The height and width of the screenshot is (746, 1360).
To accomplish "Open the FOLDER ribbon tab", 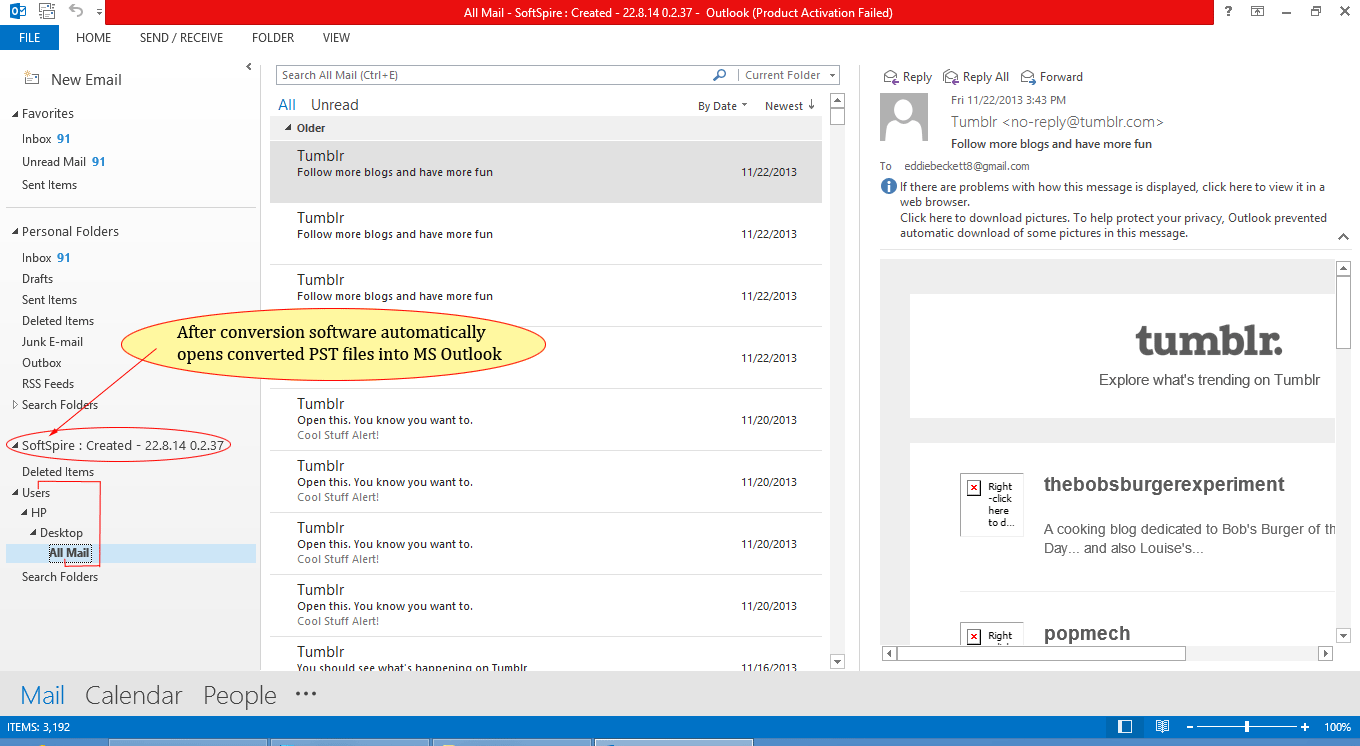I will point(273,38).
